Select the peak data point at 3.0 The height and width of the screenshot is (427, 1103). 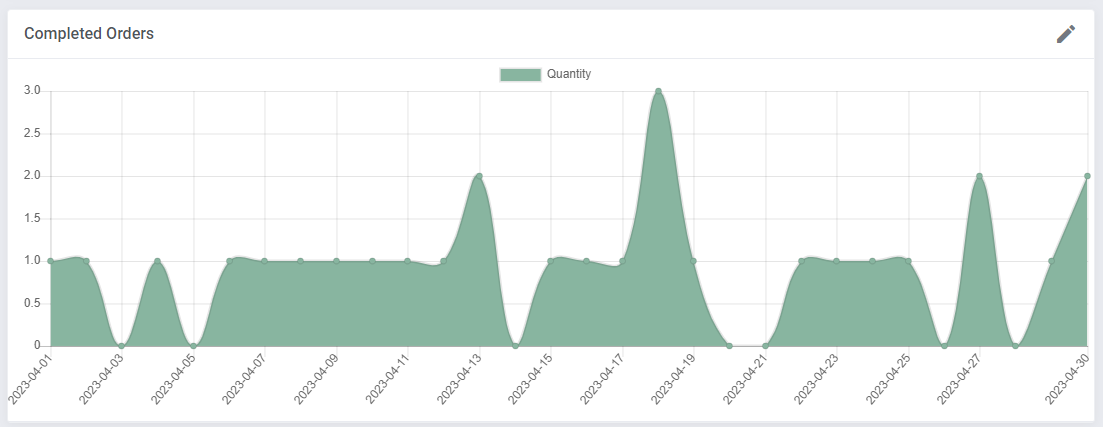click(658, 91)
